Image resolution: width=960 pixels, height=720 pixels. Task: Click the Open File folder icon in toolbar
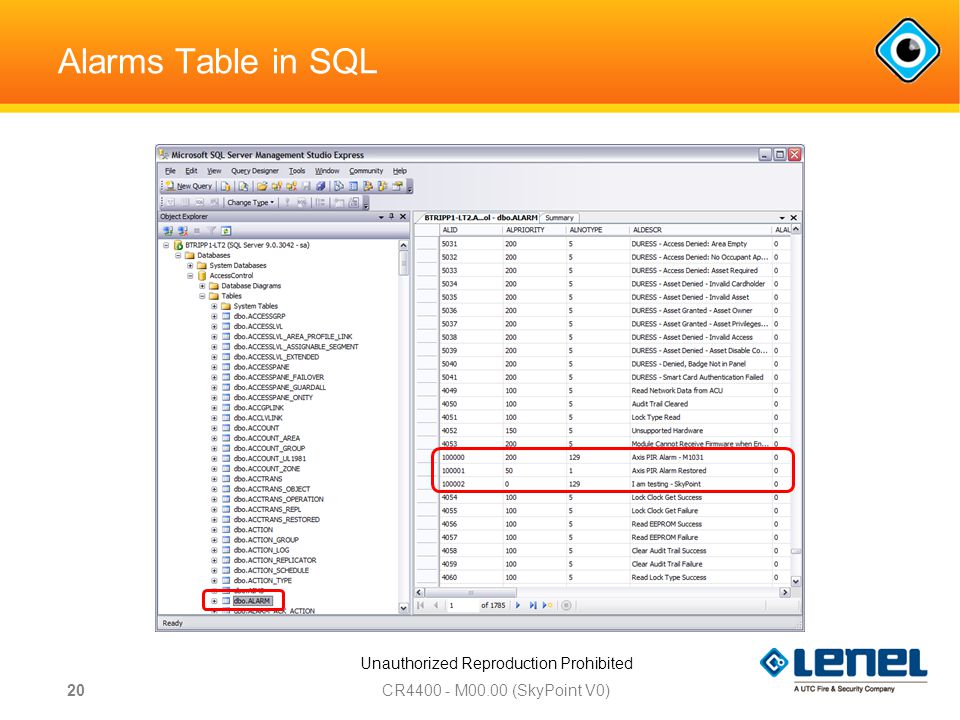(262, 186)
